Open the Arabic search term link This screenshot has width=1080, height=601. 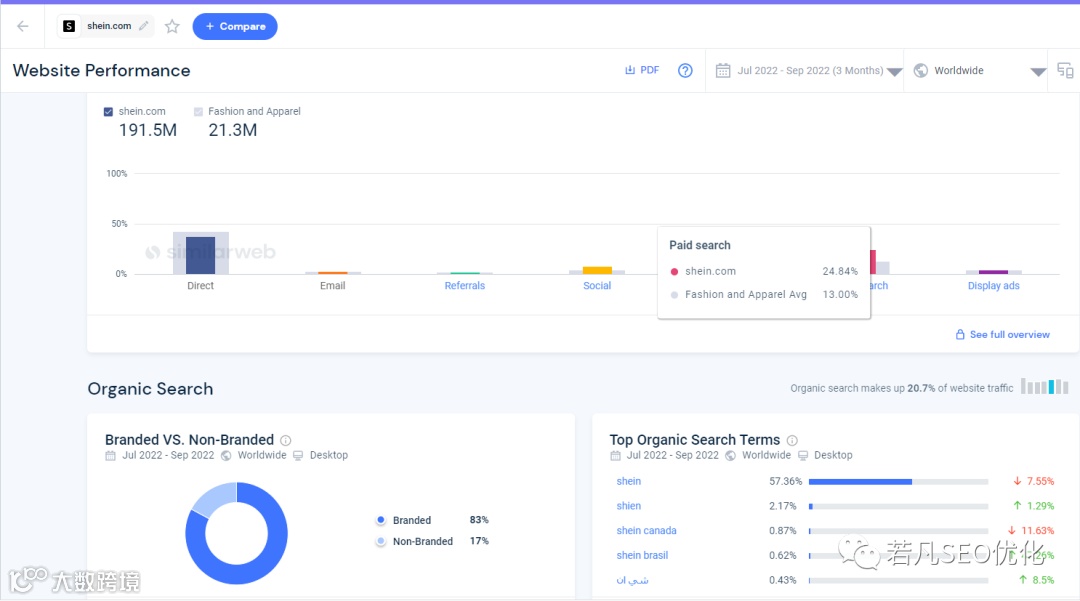click(x=632, y=580)
